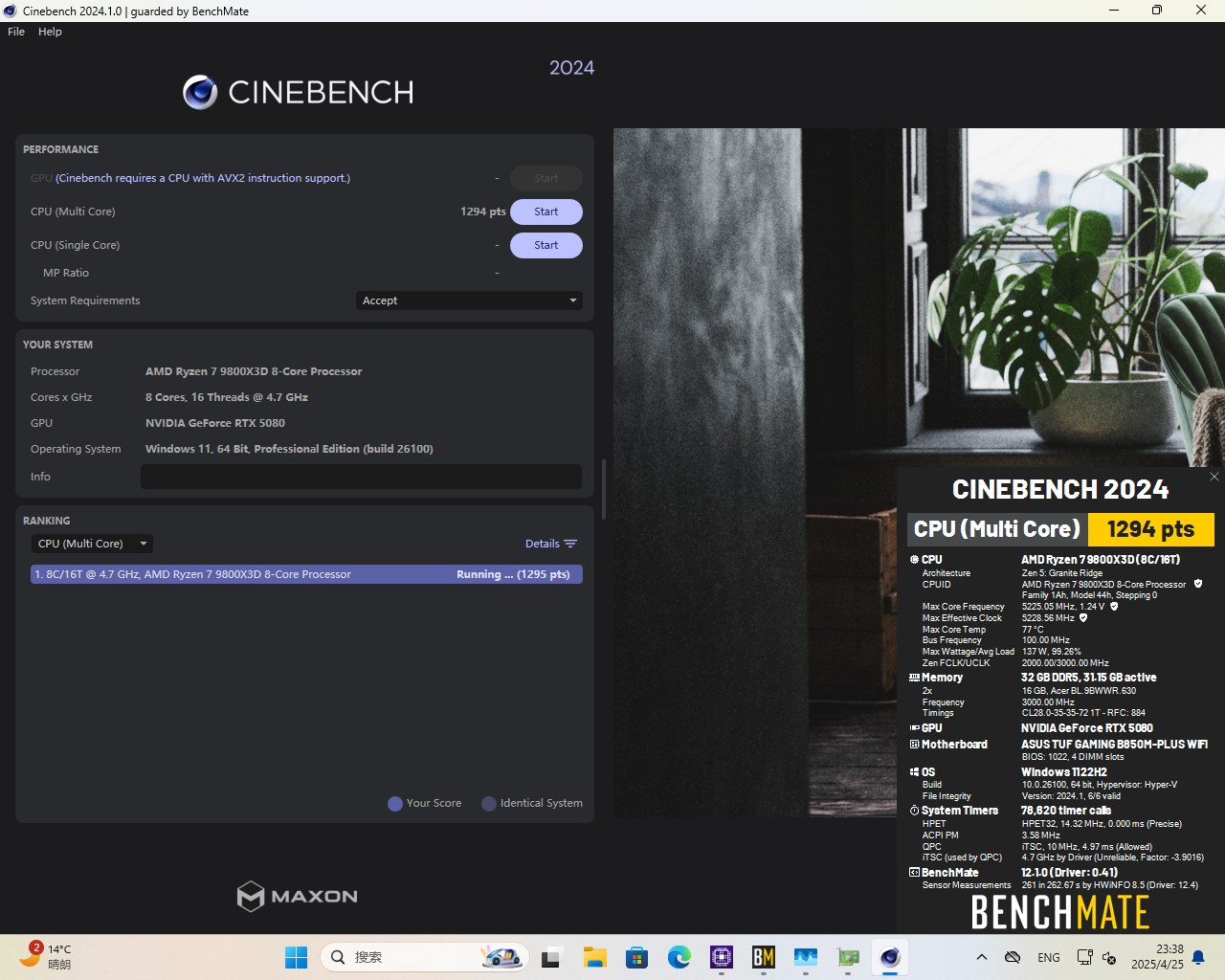Click the NVIDIA GeForce RTX 5080 GPU text

[x=215, y=423]
